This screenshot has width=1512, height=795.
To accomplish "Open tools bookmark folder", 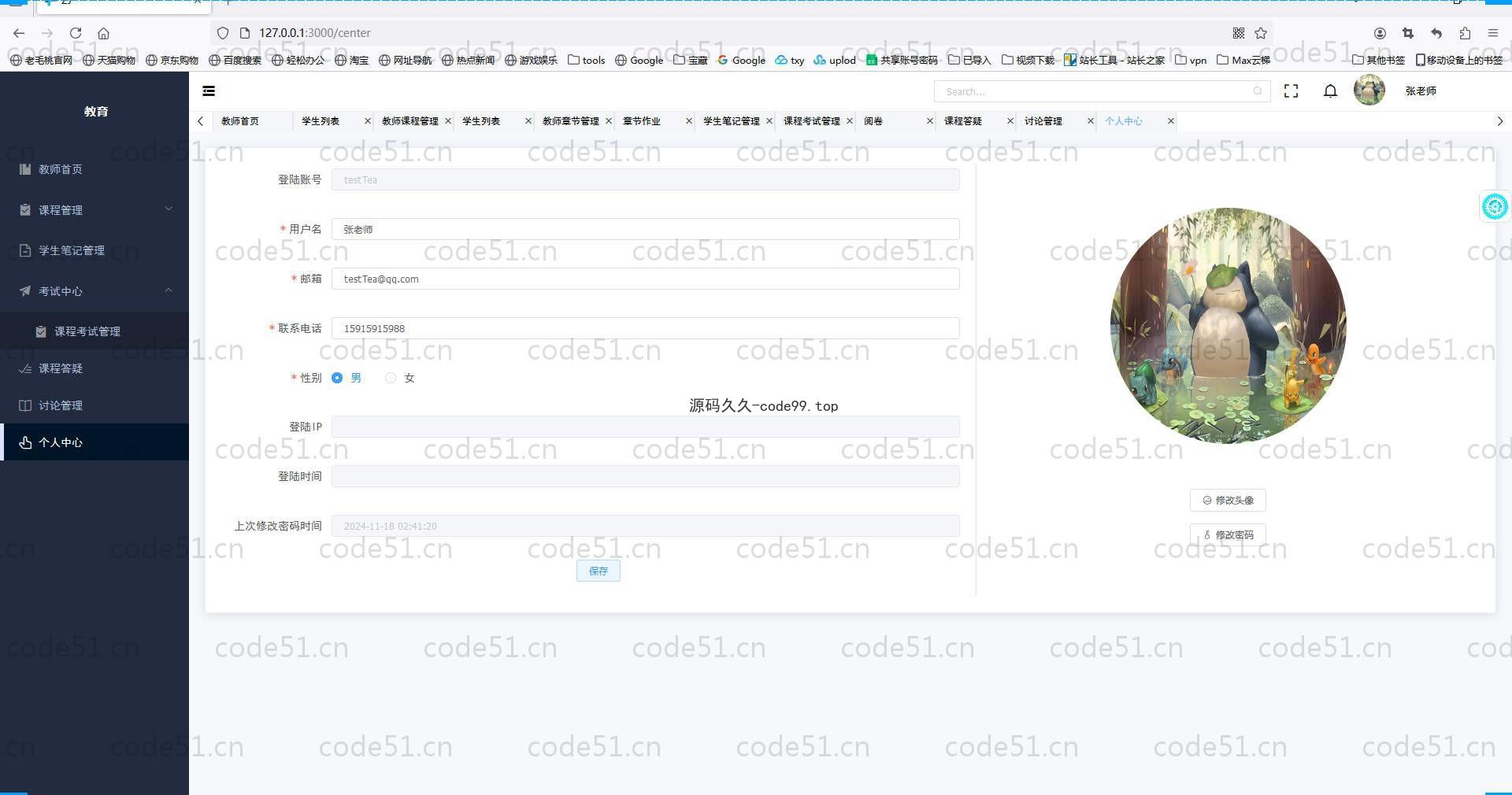I will 587,60.
